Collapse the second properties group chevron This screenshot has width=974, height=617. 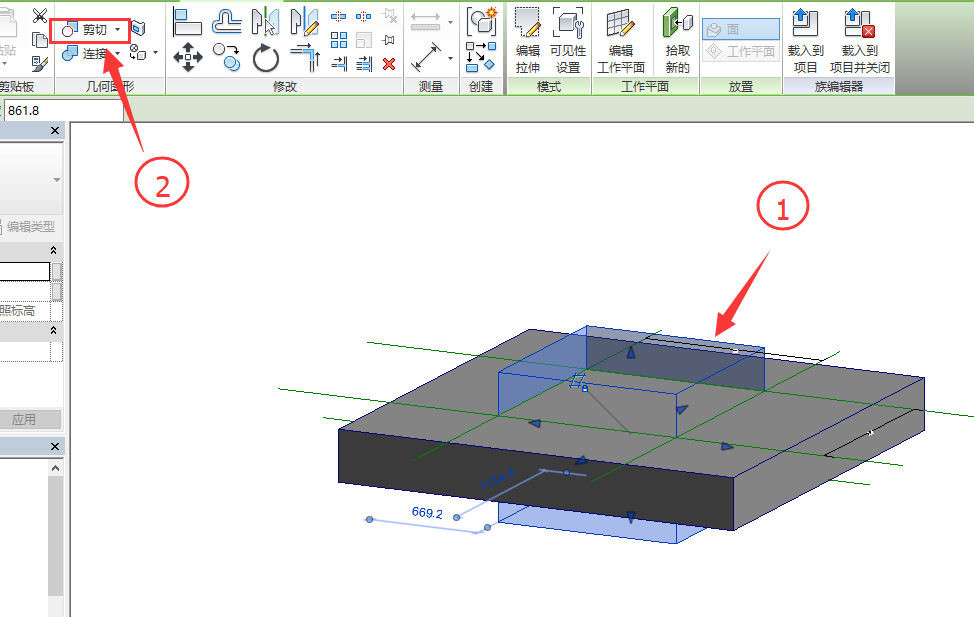(53, 330)
